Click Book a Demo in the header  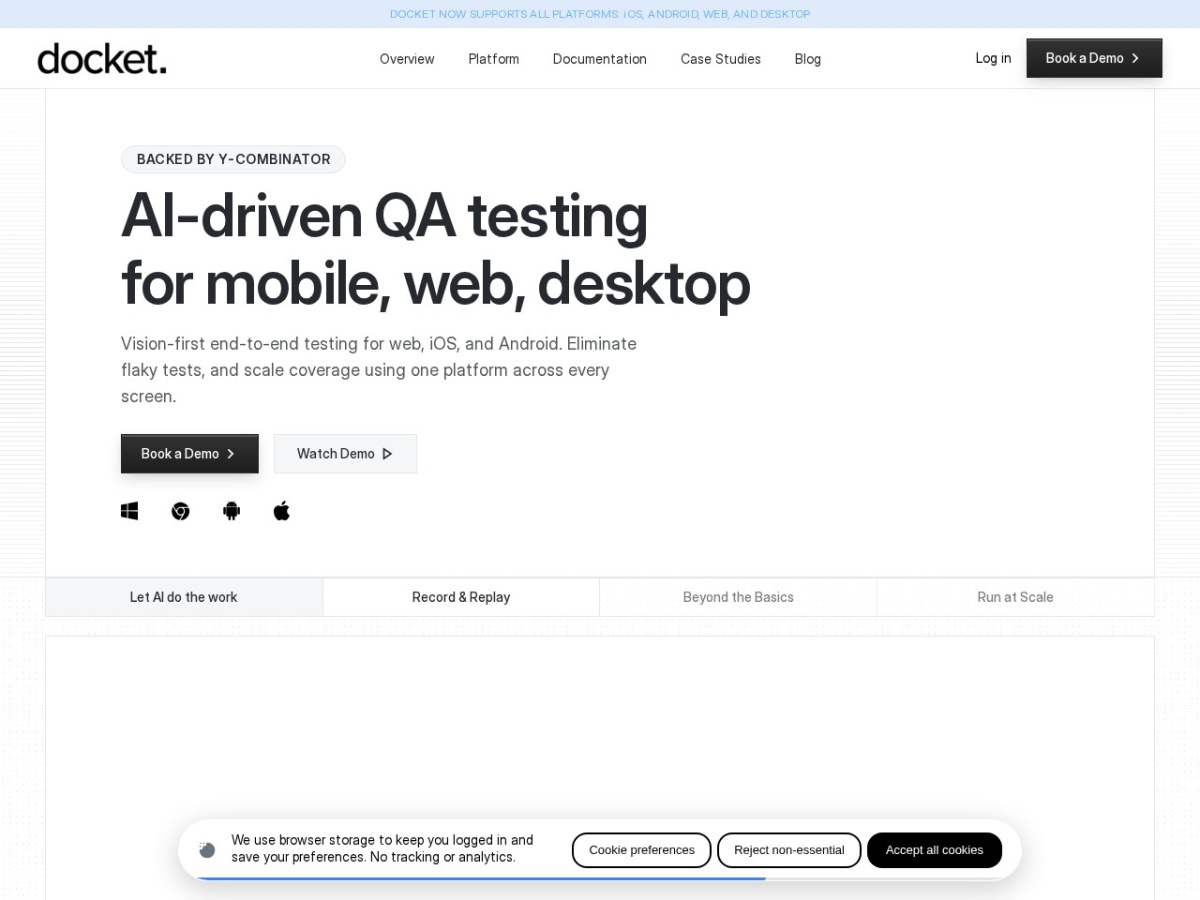[x=1094, y=58]
